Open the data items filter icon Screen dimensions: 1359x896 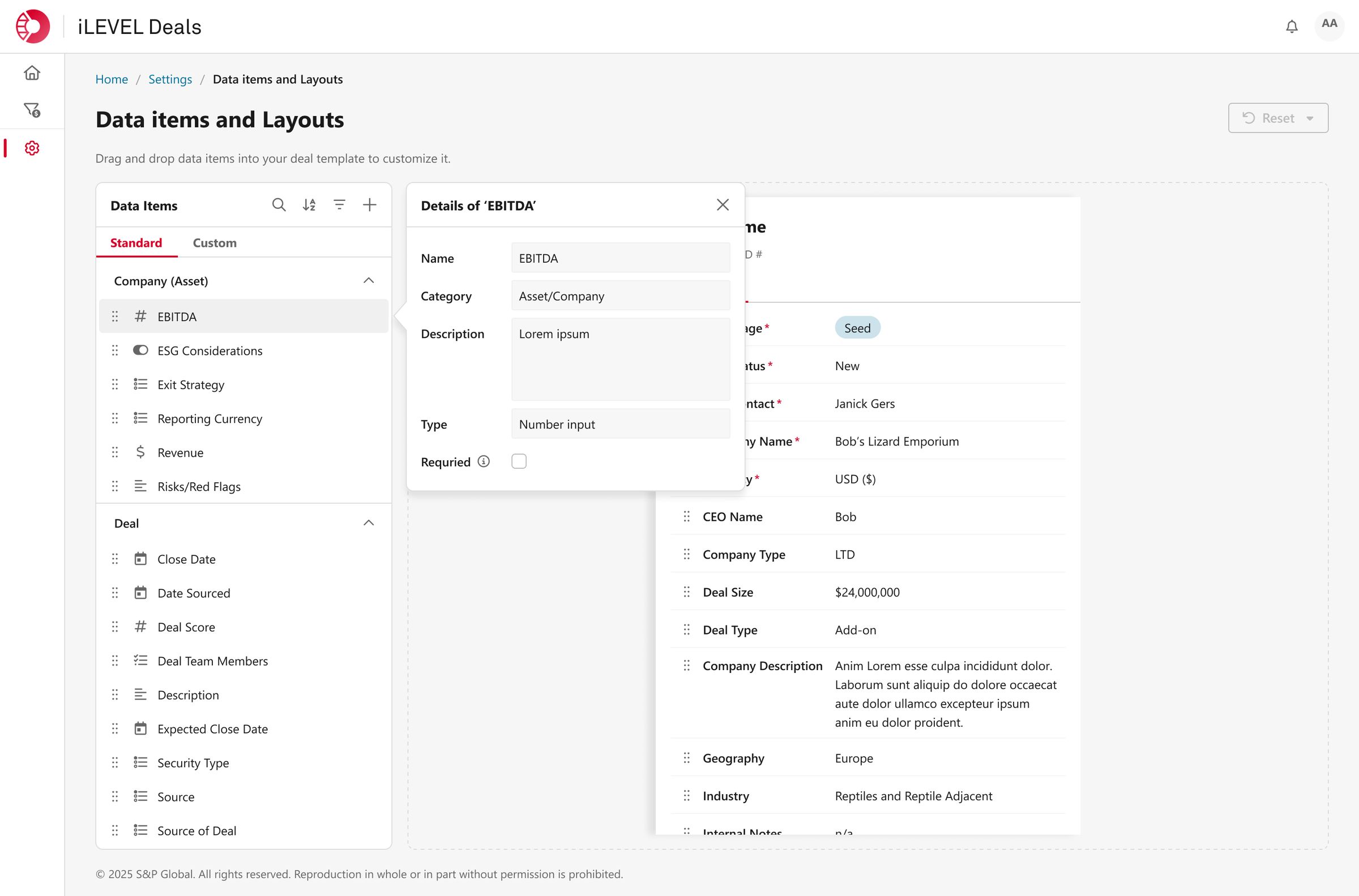(x=339, y=204)
